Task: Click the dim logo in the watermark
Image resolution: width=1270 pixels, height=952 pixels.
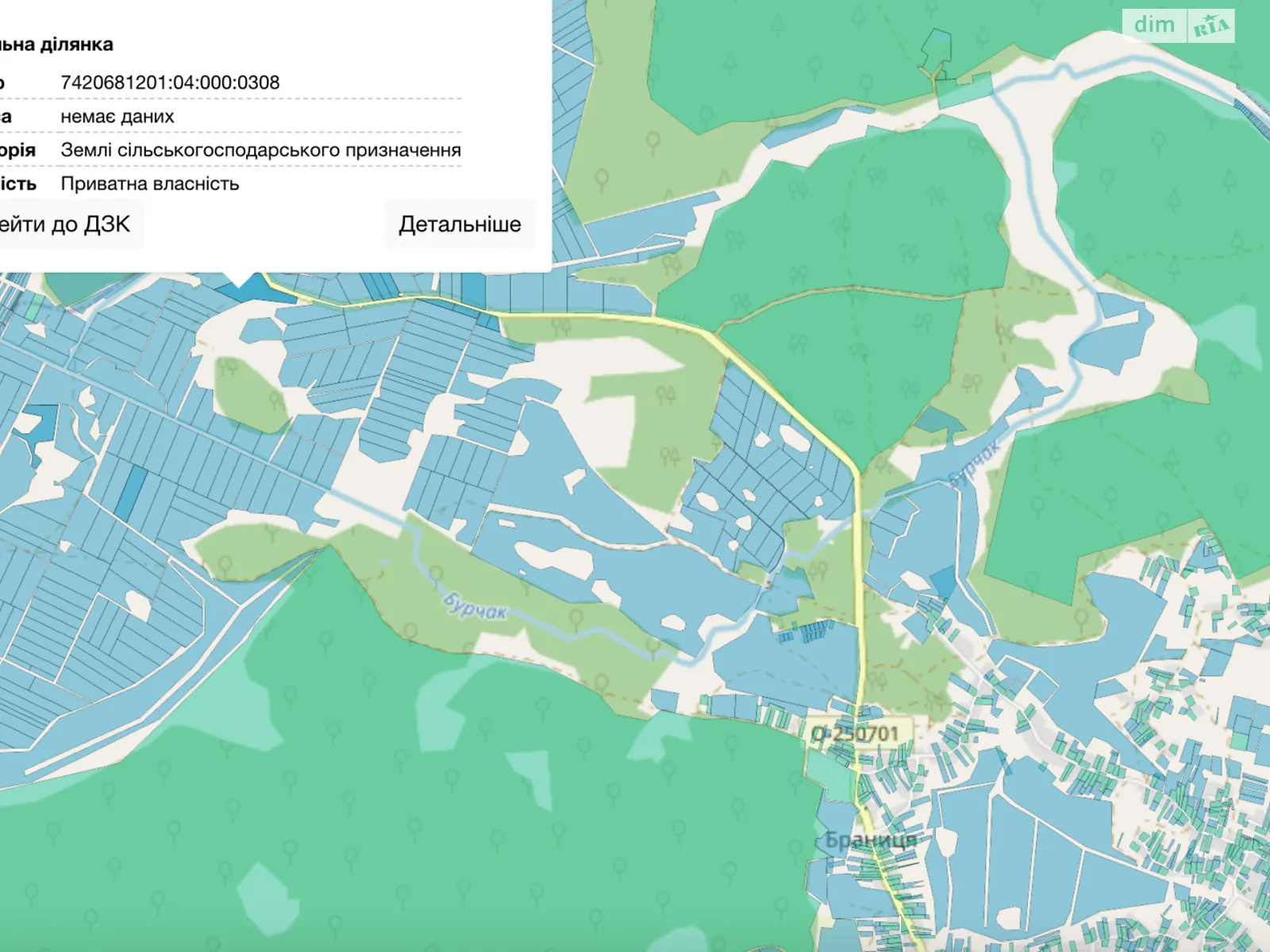Action: [1154, 25]
